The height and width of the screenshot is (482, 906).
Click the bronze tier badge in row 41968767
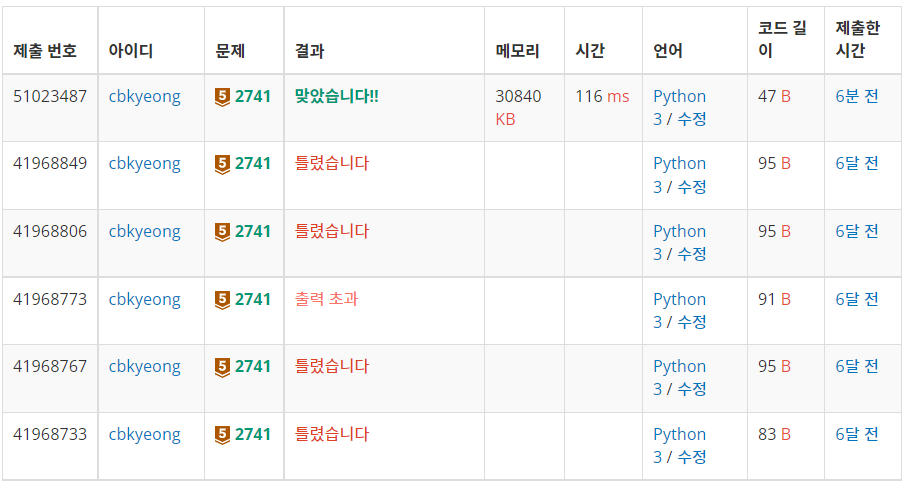pos(222,368)
